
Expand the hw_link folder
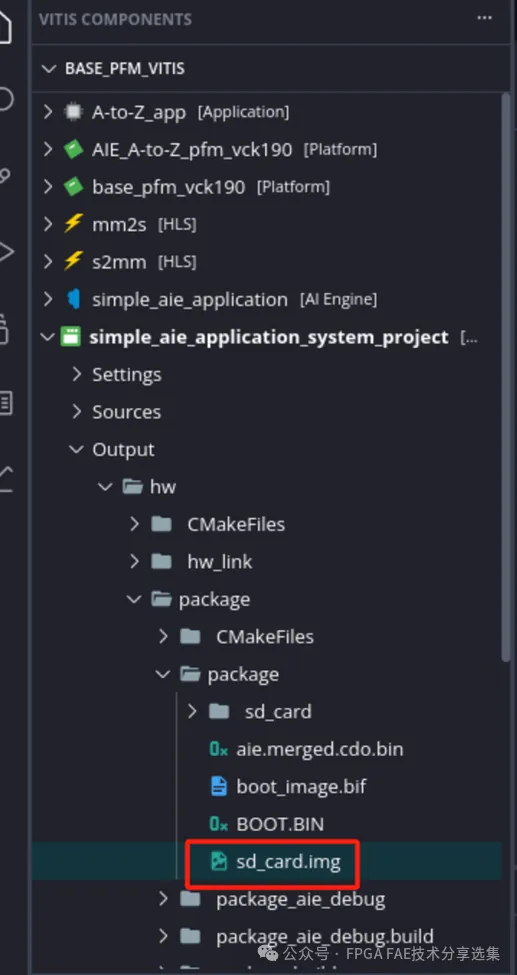click(134, 561)
